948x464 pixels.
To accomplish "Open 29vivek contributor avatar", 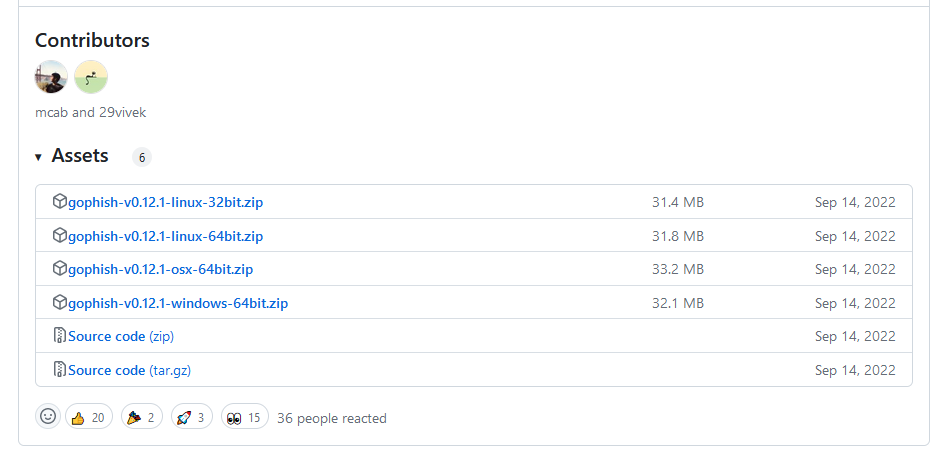I will pyautogui.click(x=91, y=77).
